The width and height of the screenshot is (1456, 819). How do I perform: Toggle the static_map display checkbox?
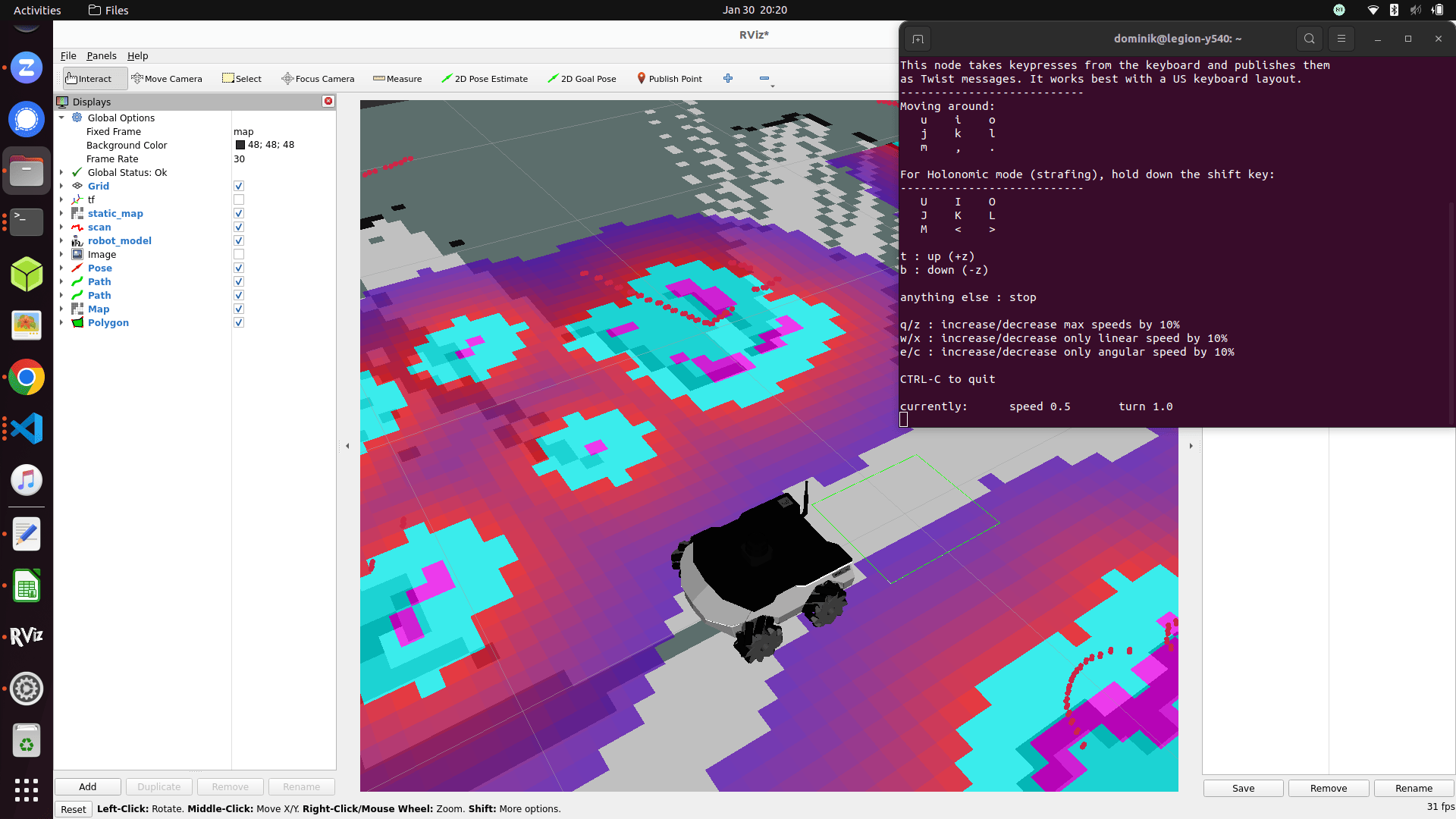tap(239, 214)
